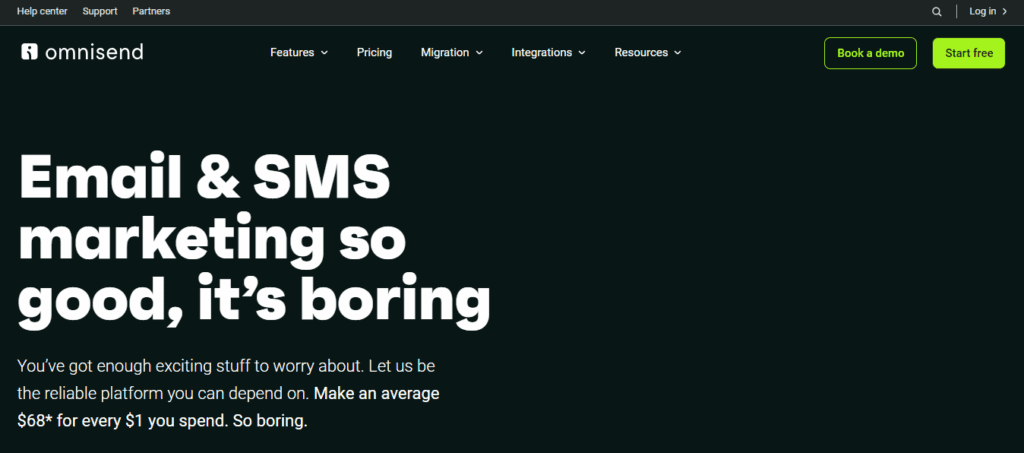The width and height of the screenshot is (1024, 453).
Task: Expand the Resources dropdown menu
Action: tap(648, 53)
